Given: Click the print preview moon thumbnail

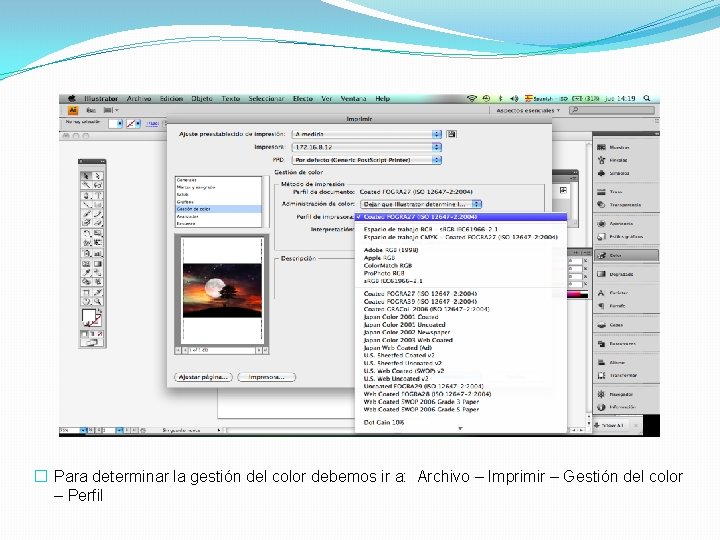Looking at the screenshot, I should point(222,290).
